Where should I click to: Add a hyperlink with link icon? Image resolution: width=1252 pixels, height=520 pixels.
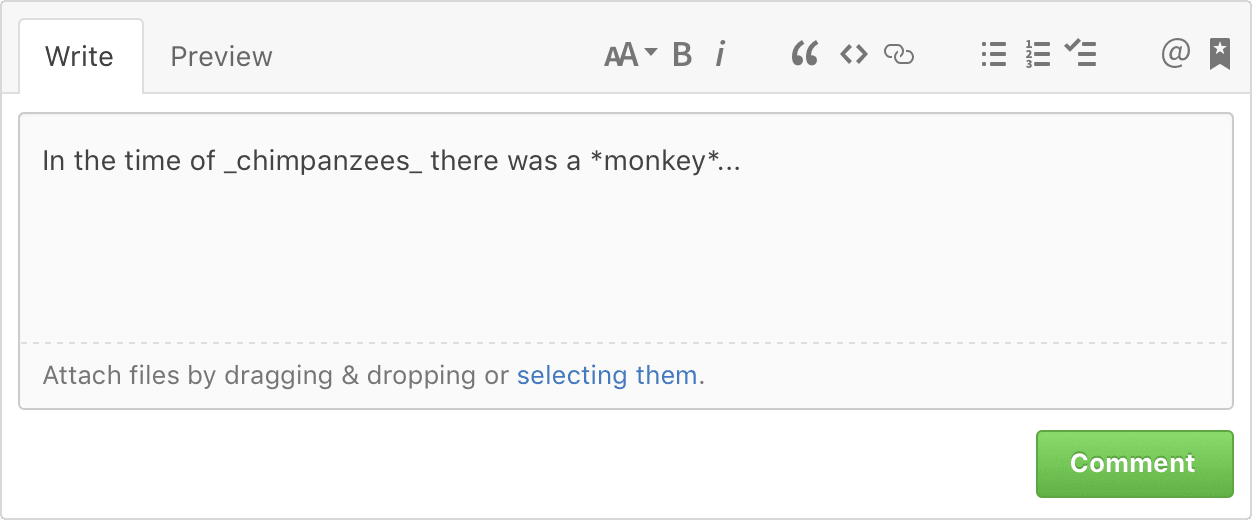(x=899, y=54)
